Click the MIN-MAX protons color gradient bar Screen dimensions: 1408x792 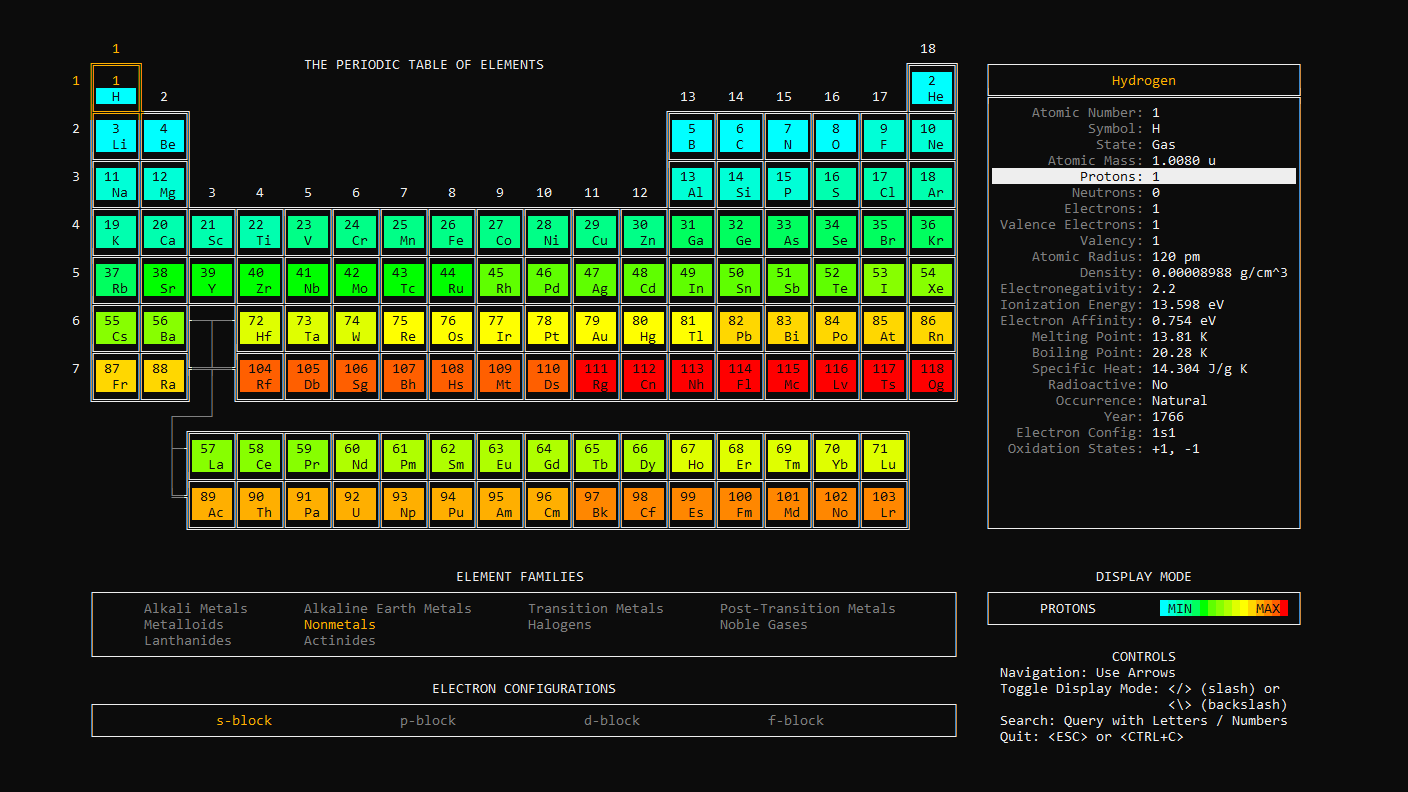1225,607
